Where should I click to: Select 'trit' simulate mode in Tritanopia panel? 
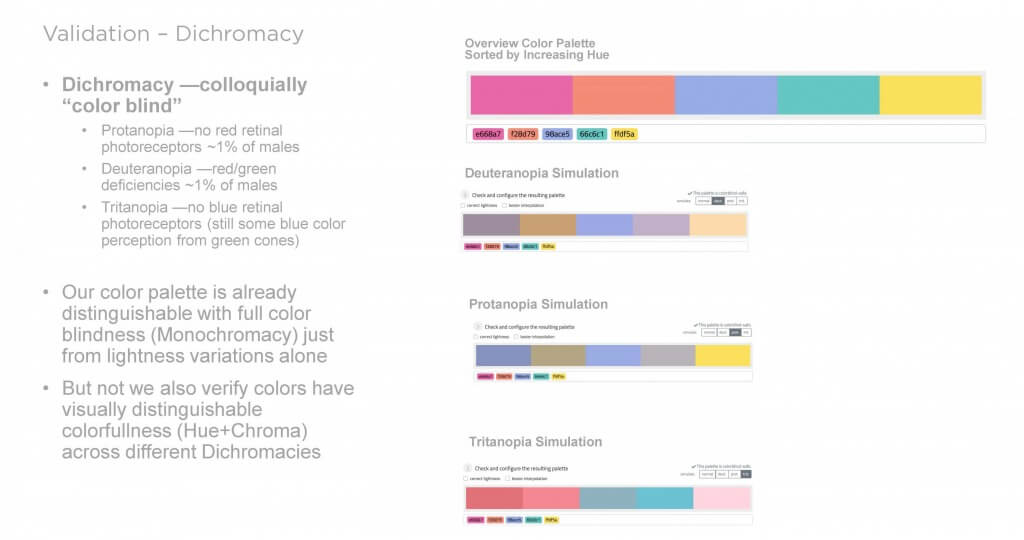coord(745,474)
